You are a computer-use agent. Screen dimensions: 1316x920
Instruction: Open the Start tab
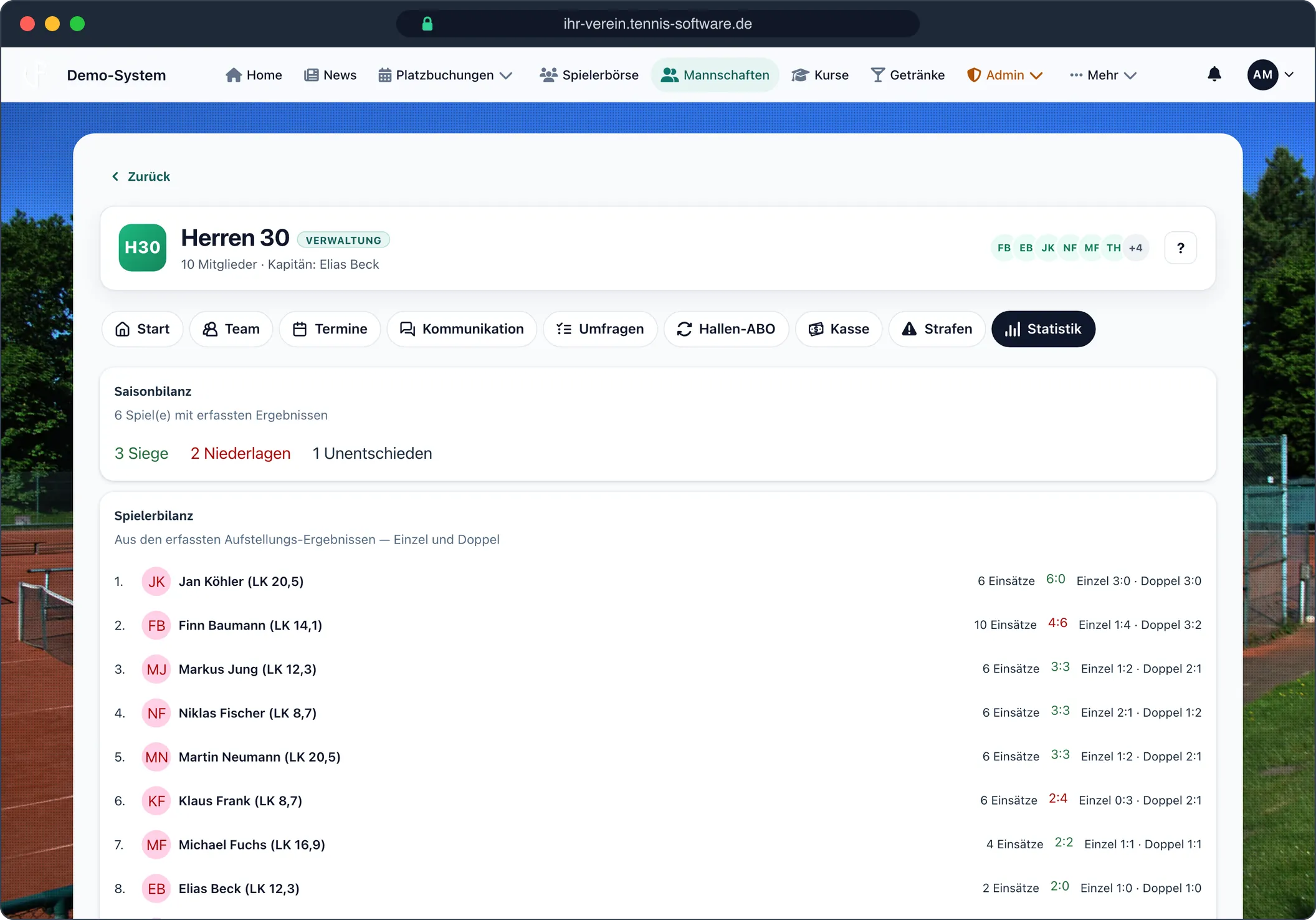(x=142, y=329)
